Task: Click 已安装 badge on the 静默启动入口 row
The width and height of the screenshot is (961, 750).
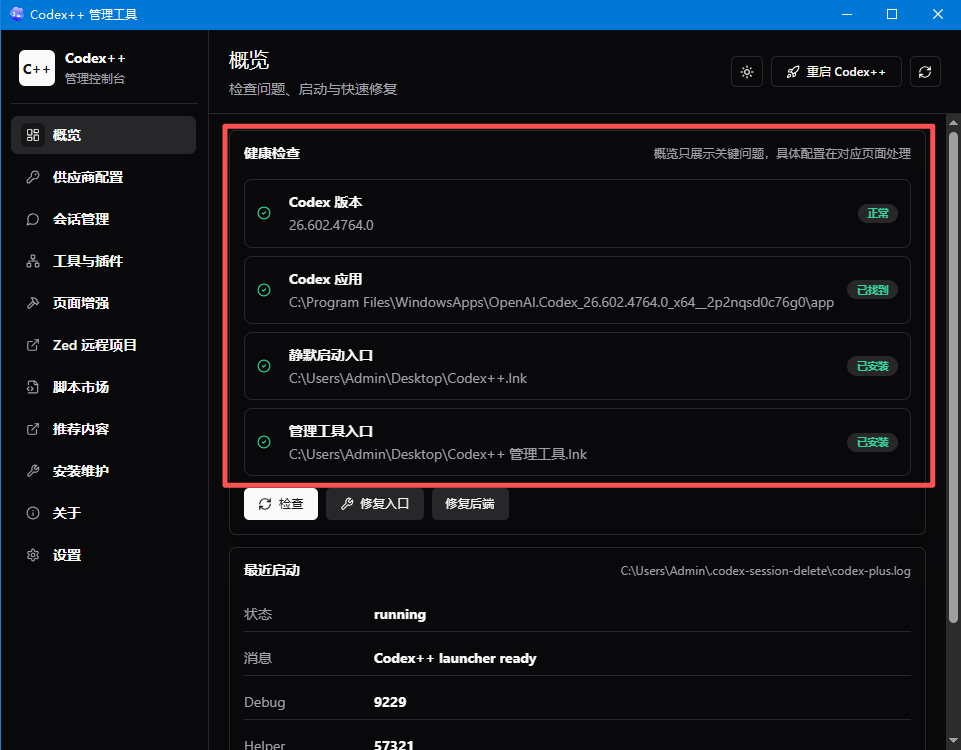Action: click(873, 366)
